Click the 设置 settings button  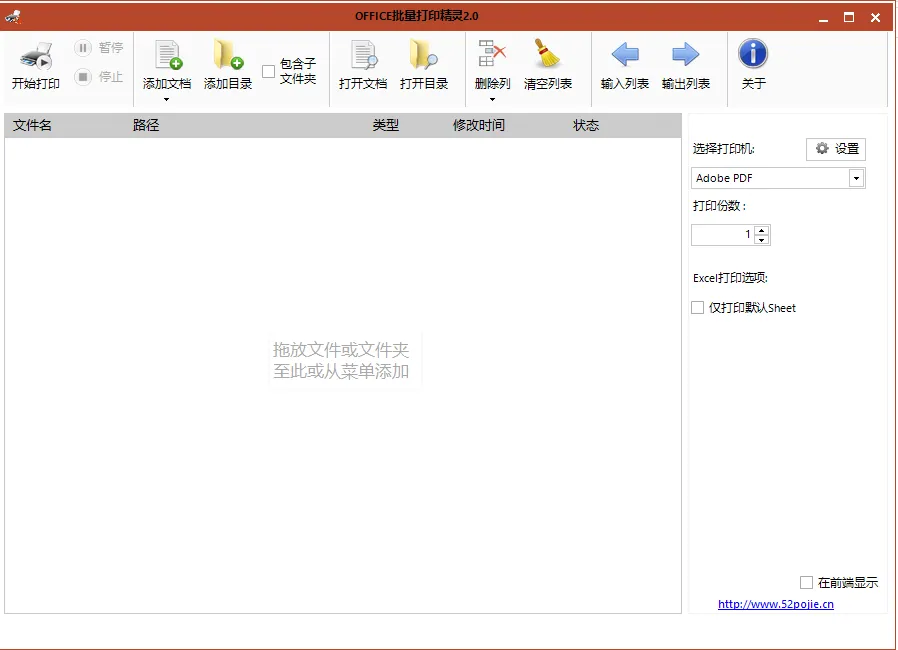click(x=836, y=149)
